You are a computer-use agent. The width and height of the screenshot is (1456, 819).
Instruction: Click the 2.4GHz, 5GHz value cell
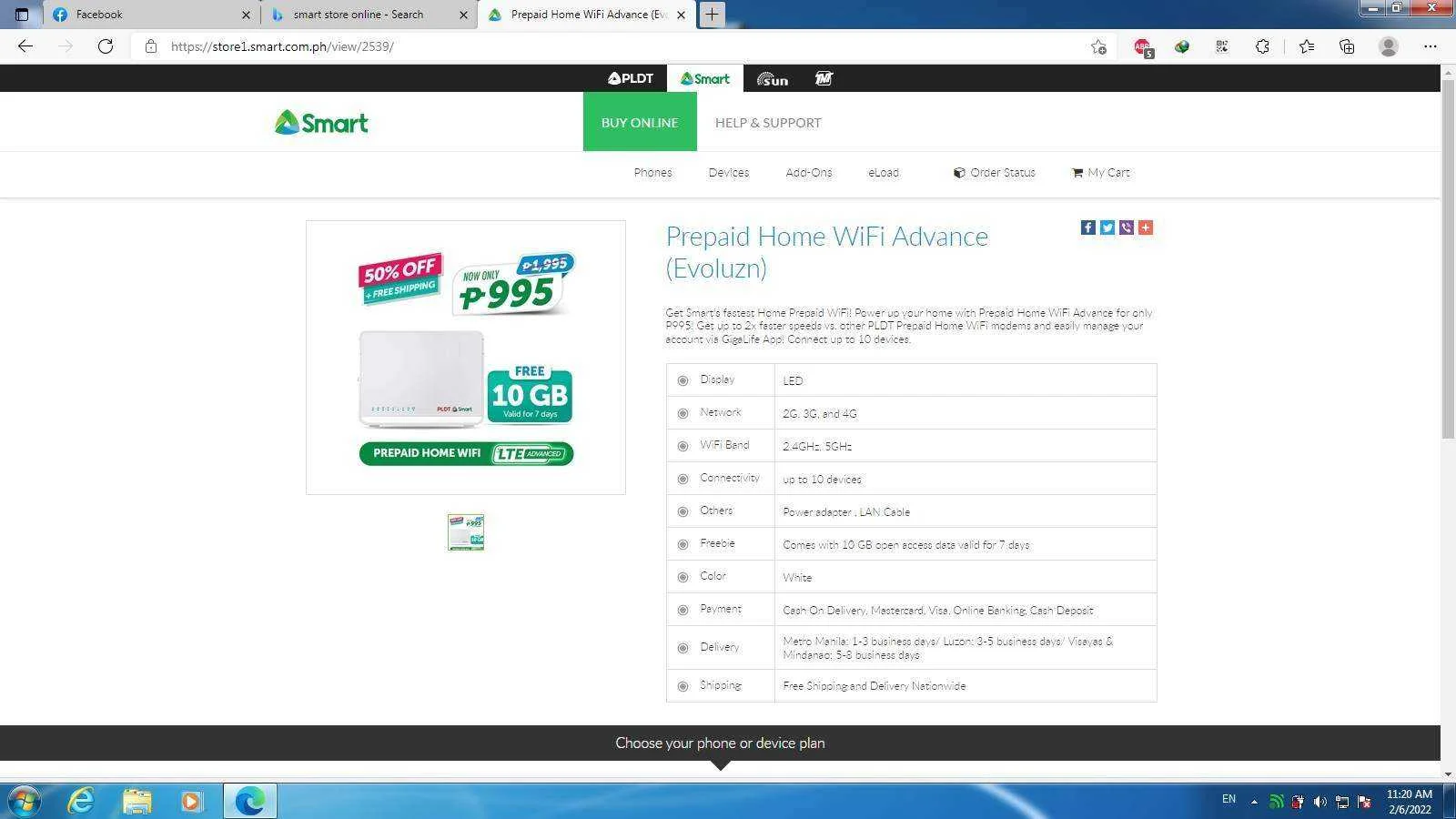966,446
